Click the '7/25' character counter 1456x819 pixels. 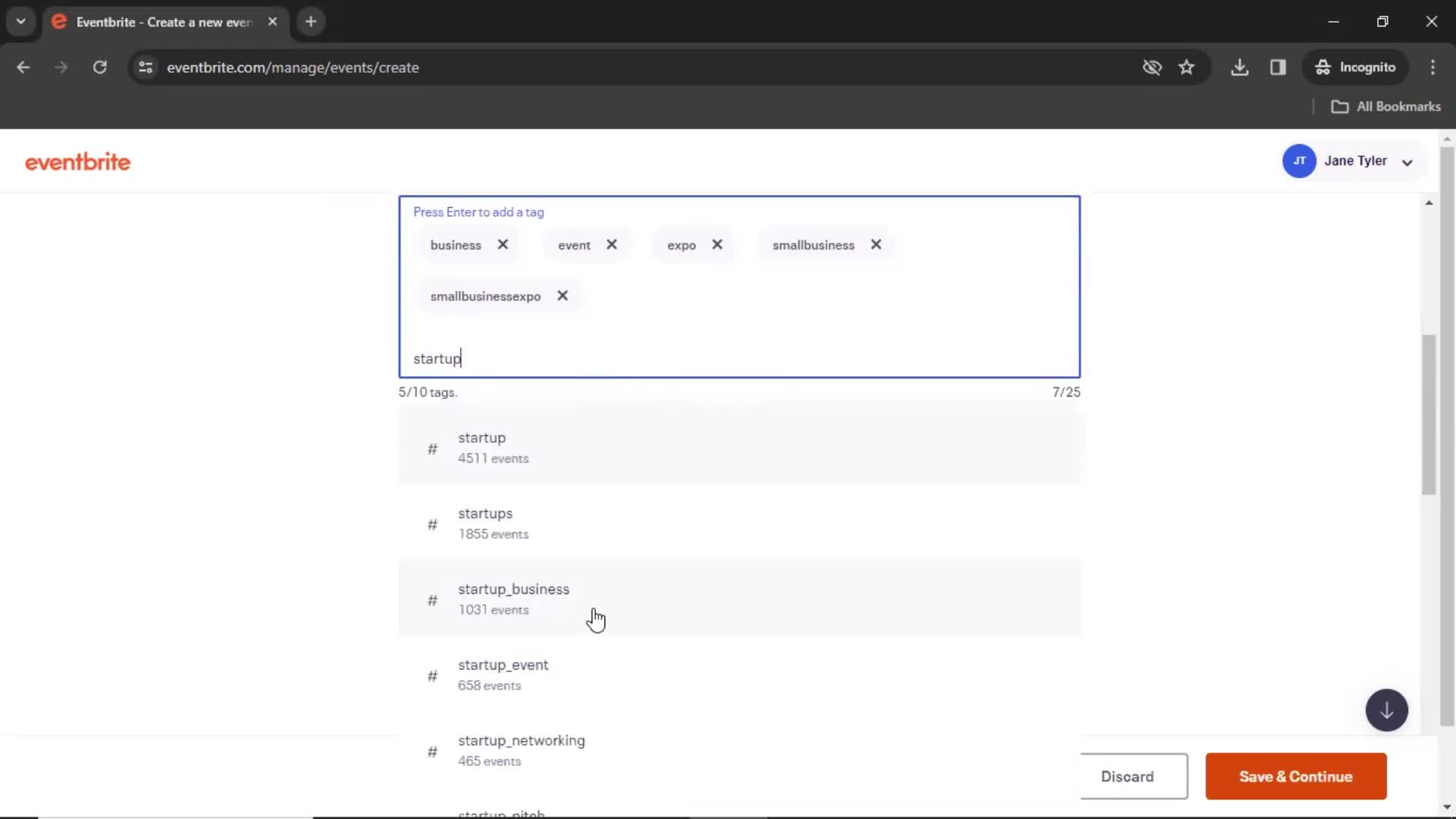(1066, 392)
